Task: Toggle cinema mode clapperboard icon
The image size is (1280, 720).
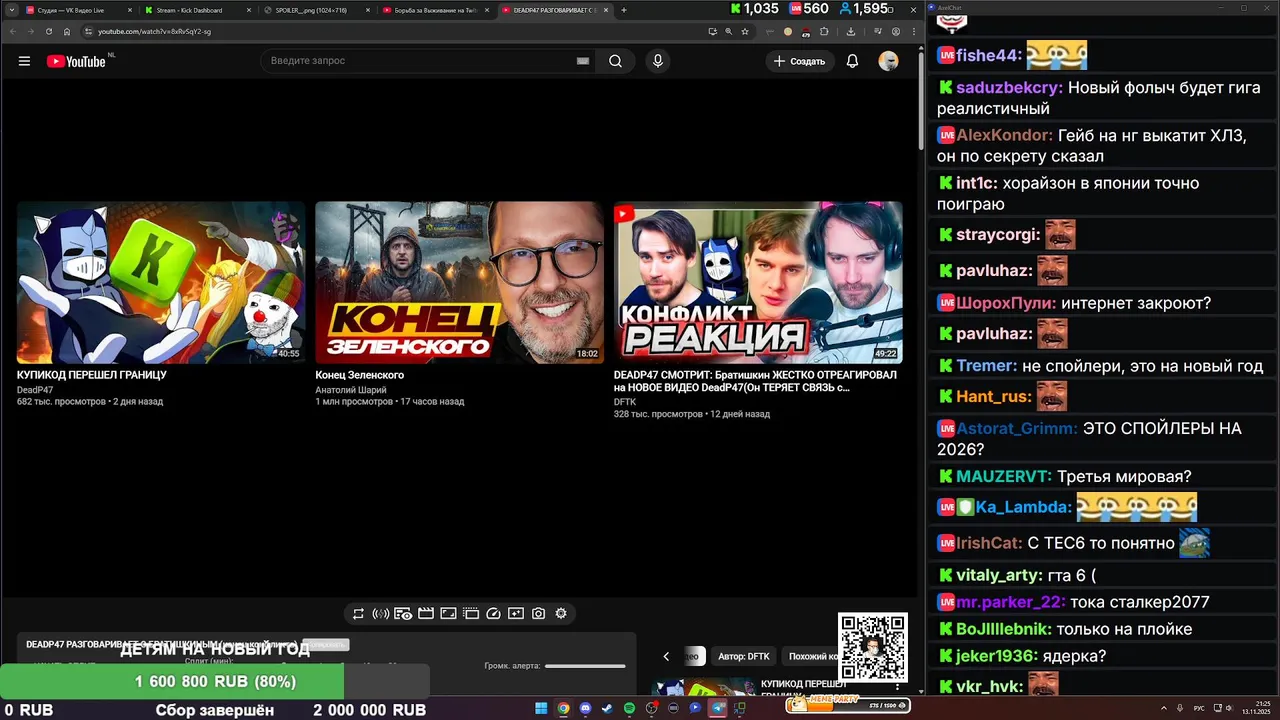Action: 425,613
